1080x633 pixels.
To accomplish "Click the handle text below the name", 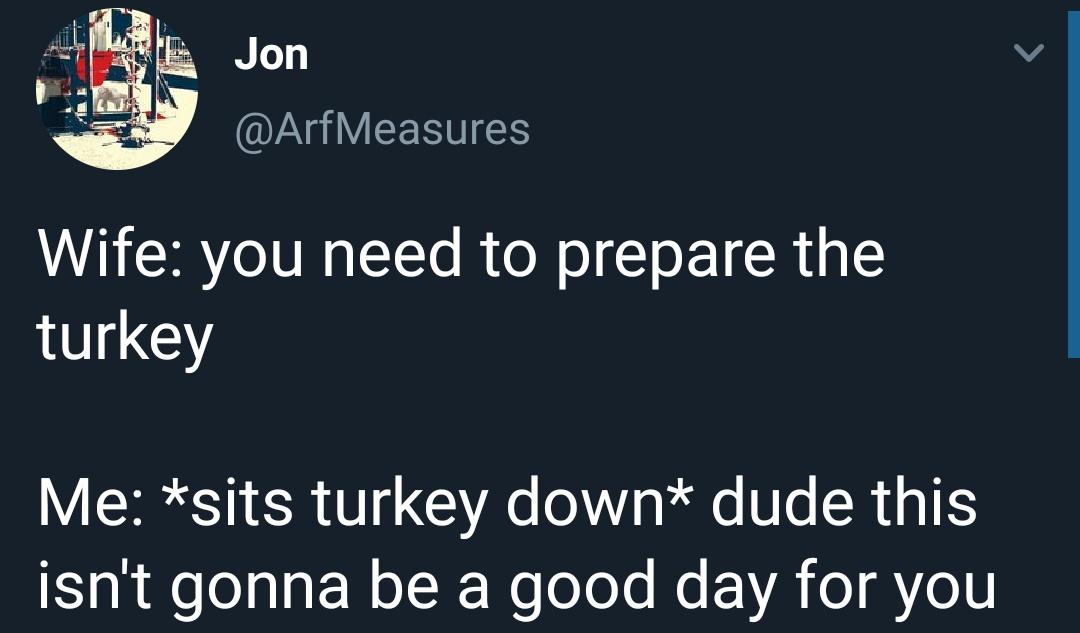I will (x=381, y=128).
